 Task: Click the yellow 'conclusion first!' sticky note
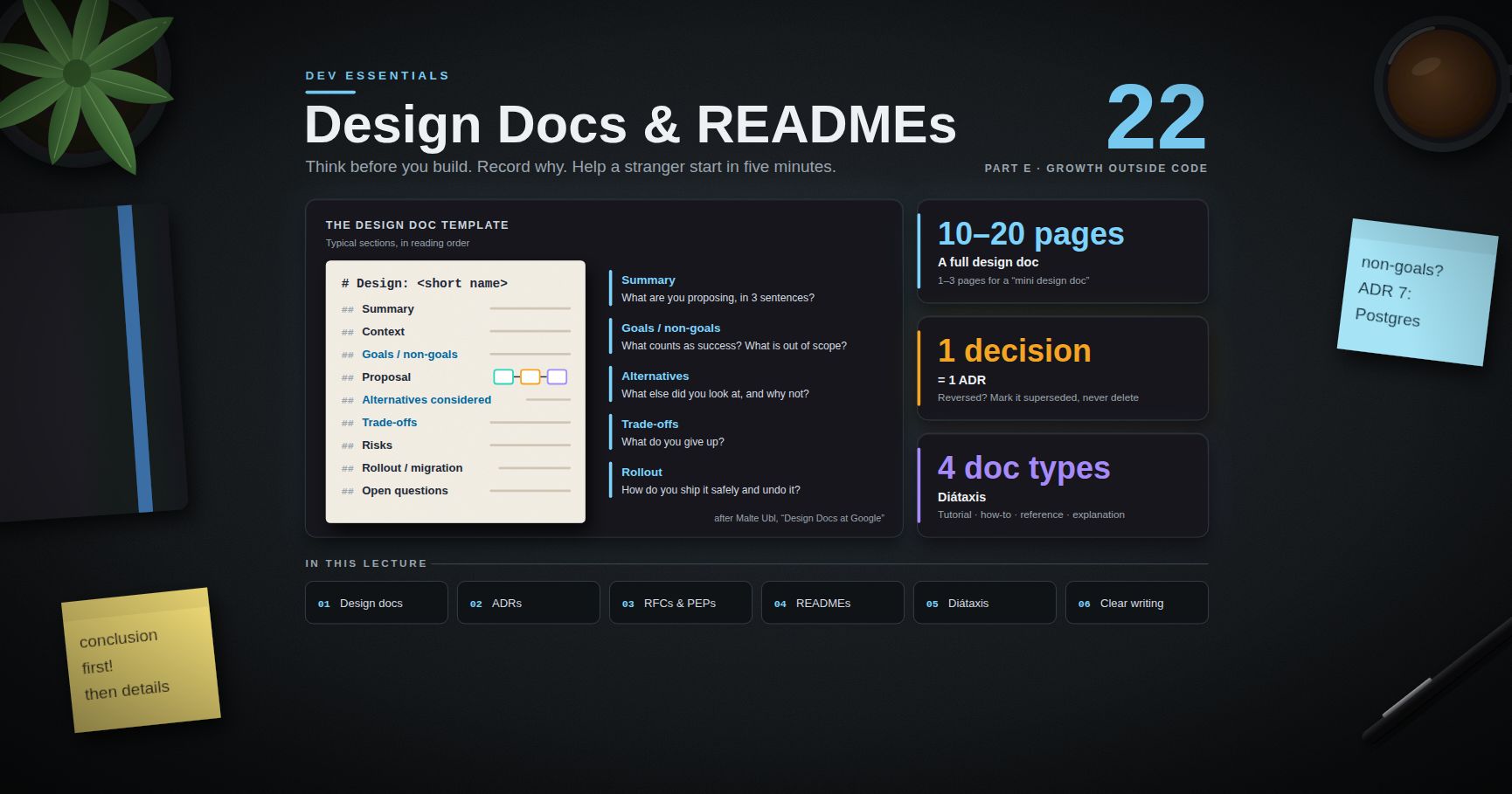tap(141, 660)
